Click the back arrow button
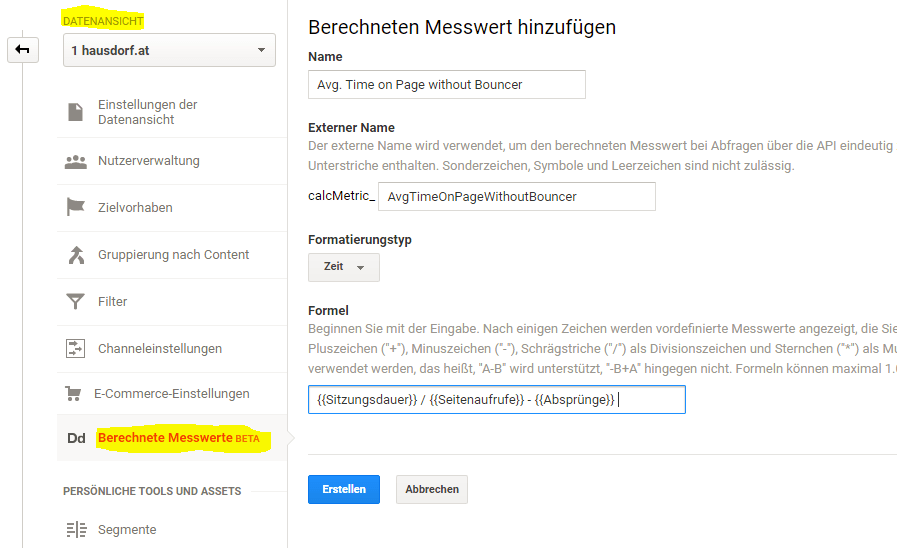The height and width of the screenshot is (548, 897). tap(22, 49)
